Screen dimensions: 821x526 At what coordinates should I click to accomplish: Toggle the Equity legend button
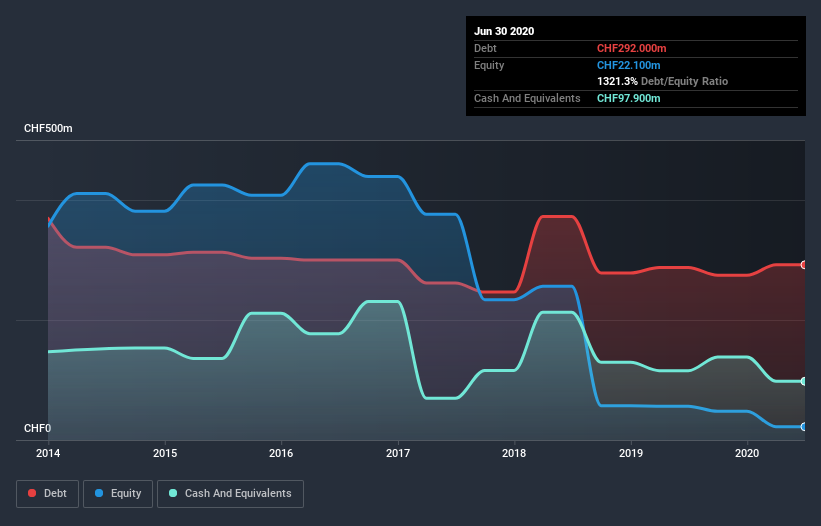point(118,494)
